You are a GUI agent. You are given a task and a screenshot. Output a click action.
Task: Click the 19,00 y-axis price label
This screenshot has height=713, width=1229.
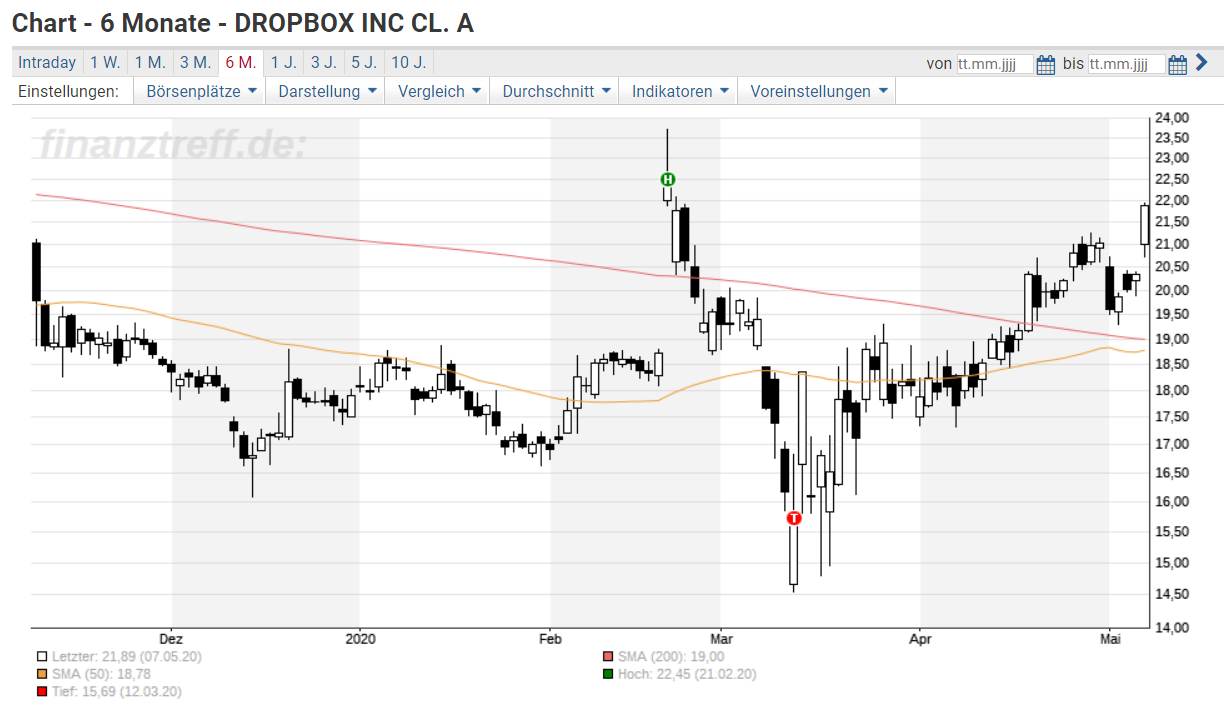pyautogui.click(x=1172, y=339)
